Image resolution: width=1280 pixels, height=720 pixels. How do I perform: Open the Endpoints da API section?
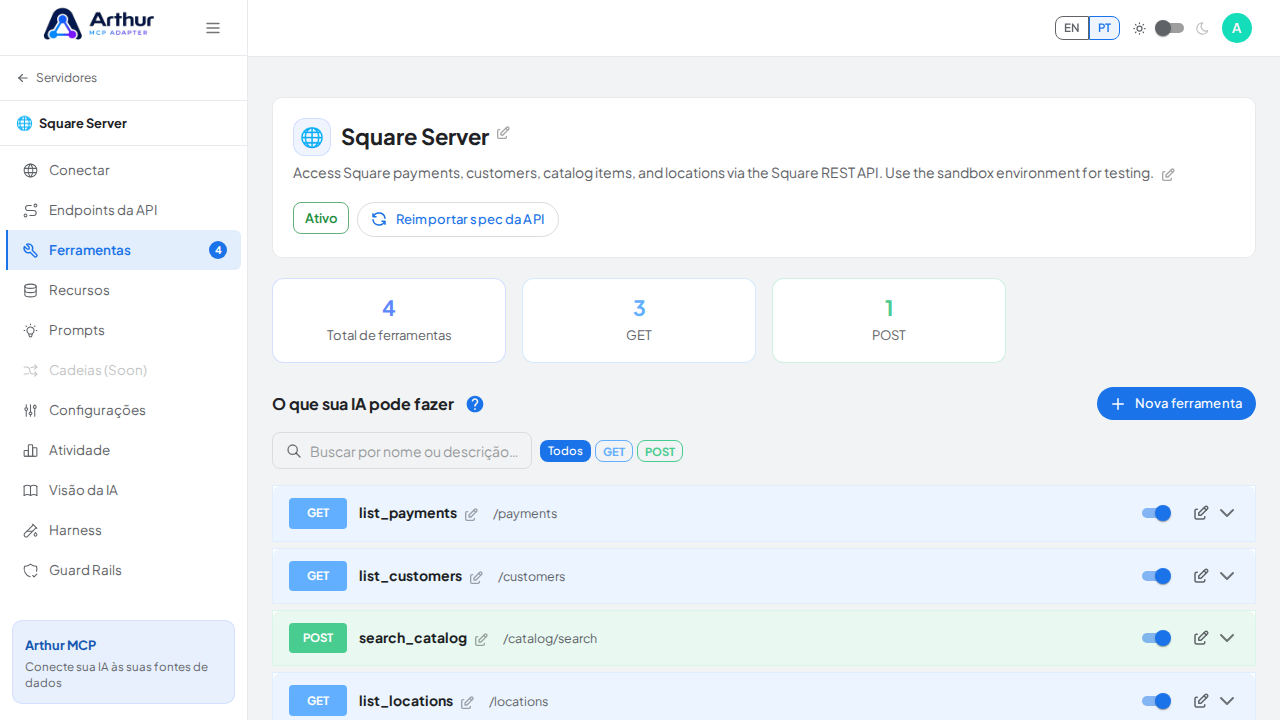coord(124,210)
